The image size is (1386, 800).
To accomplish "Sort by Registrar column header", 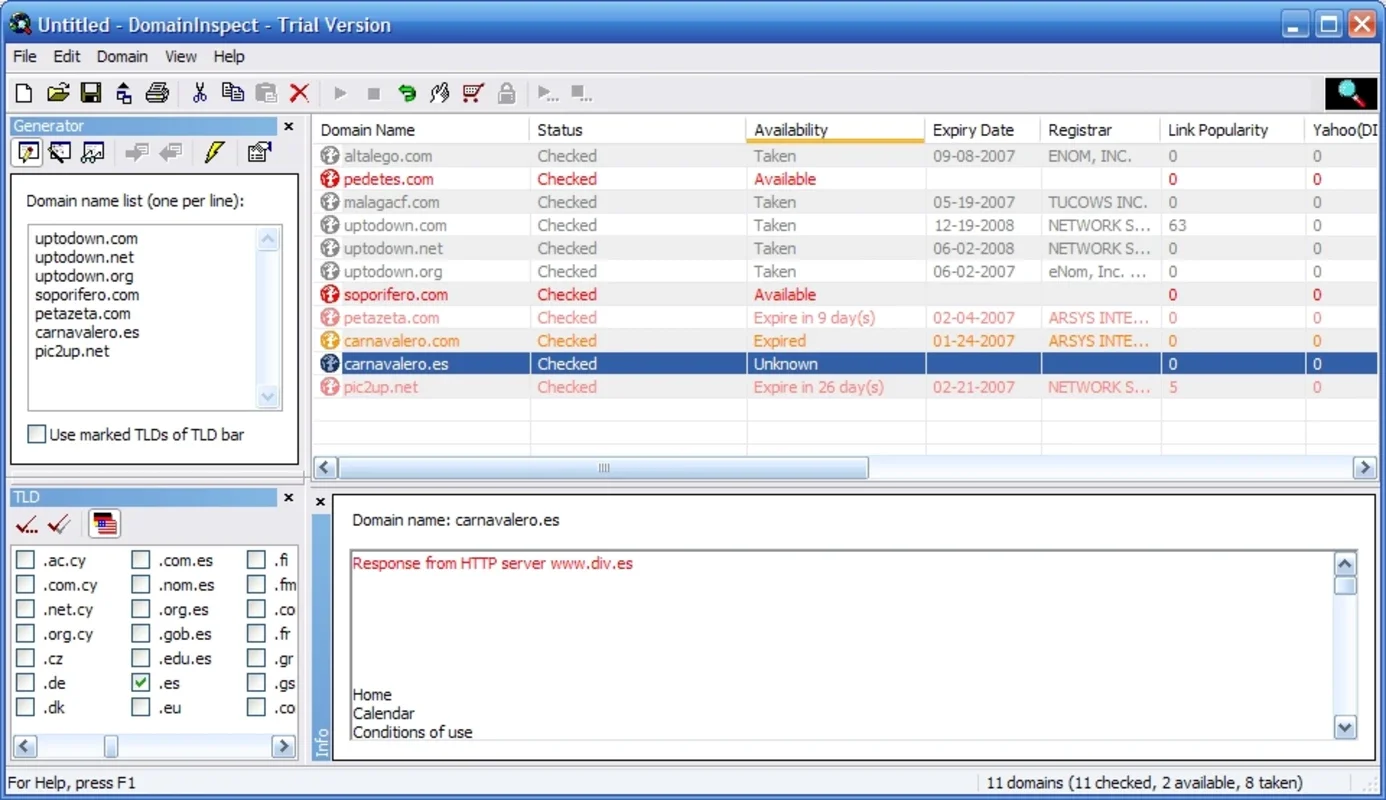I will coord(1100,130).
